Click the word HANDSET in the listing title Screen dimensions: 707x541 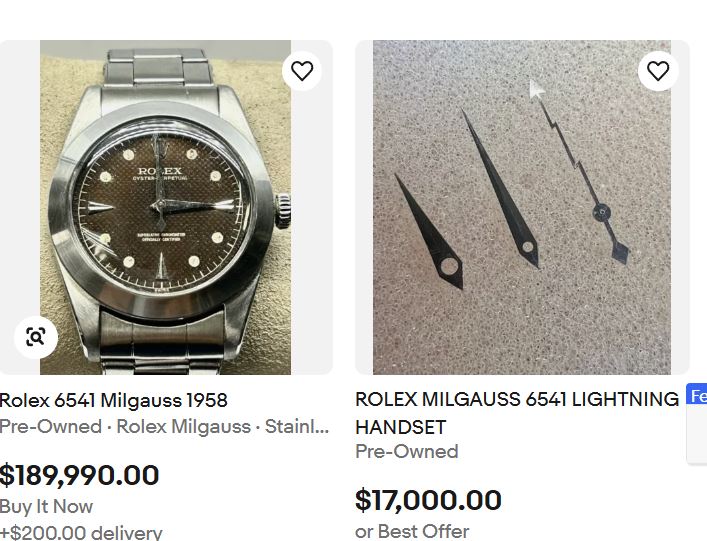401,427
